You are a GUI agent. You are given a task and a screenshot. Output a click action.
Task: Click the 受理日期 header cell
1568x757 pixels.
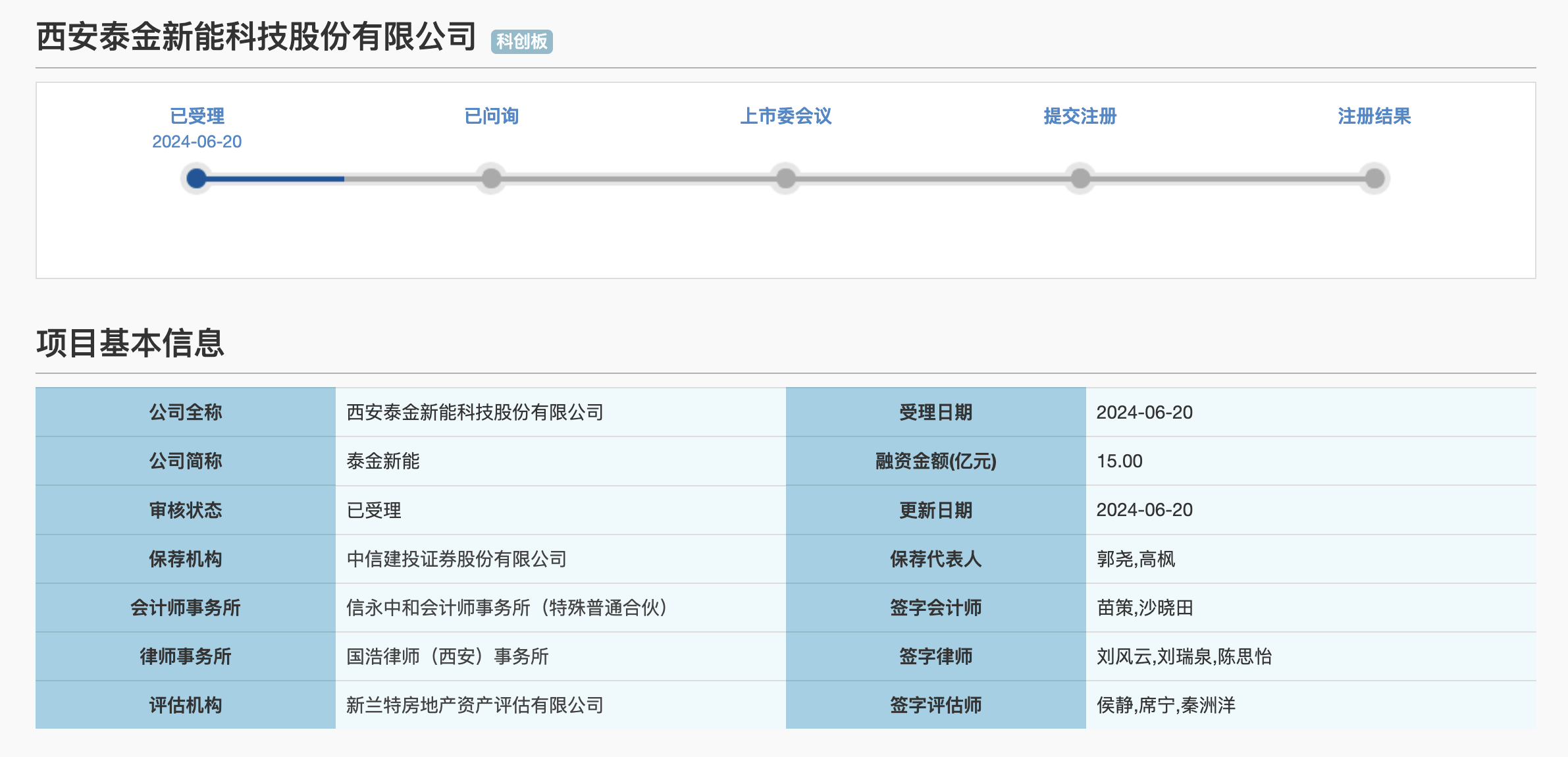click(935, 412)
